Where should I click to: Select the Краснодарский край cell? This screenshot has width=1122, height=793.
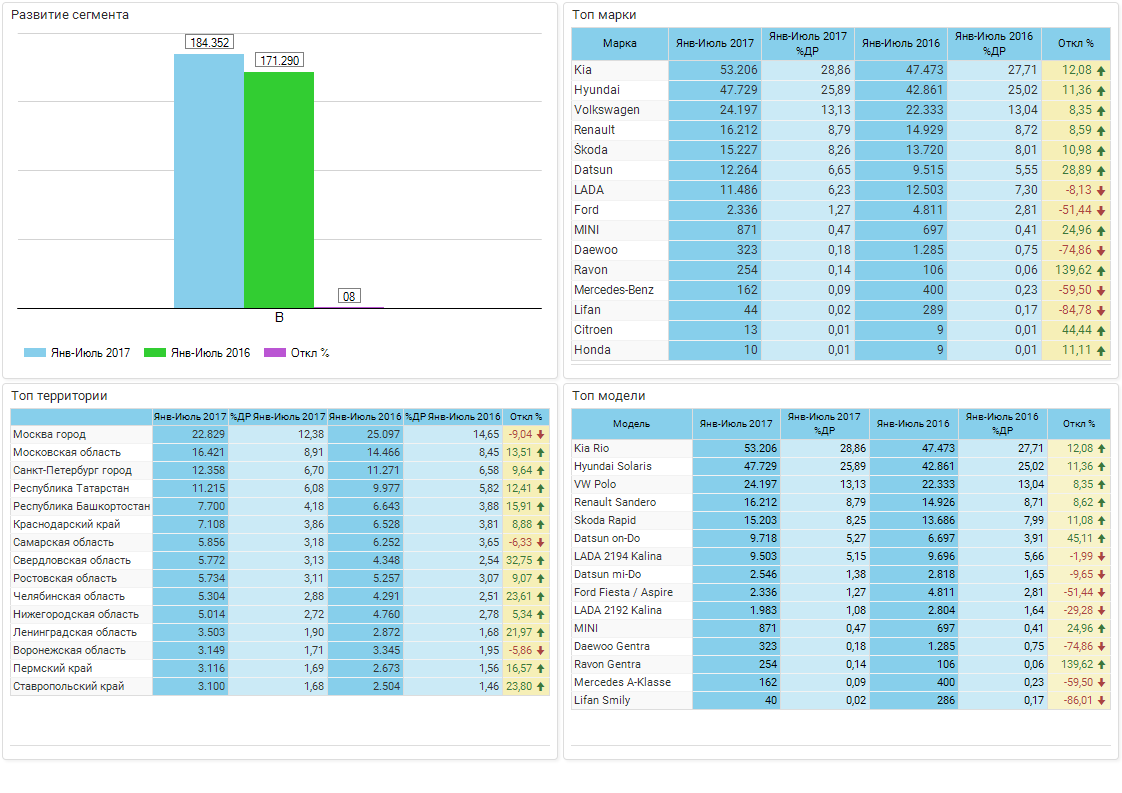click(x=82, y=525)
